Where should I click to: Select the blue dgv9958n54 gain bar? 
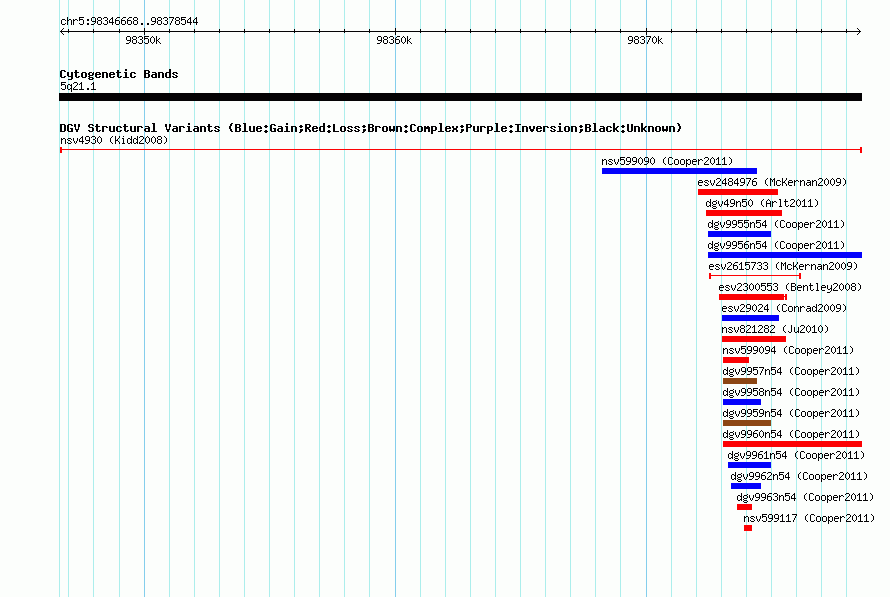742,402
